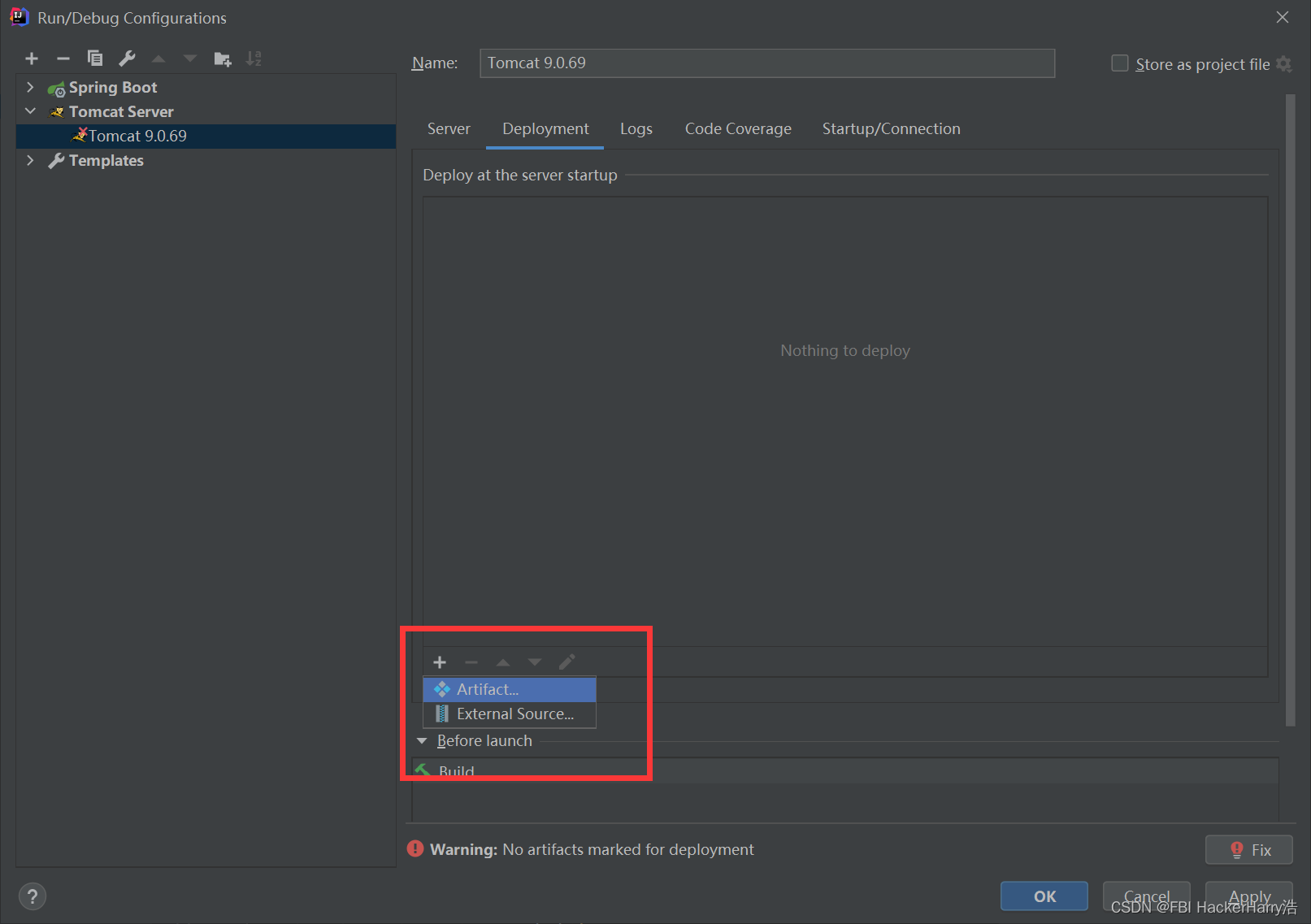Sort configurations alphabetically
Screen dimensions: 1311x924
(x=254, y=59)
